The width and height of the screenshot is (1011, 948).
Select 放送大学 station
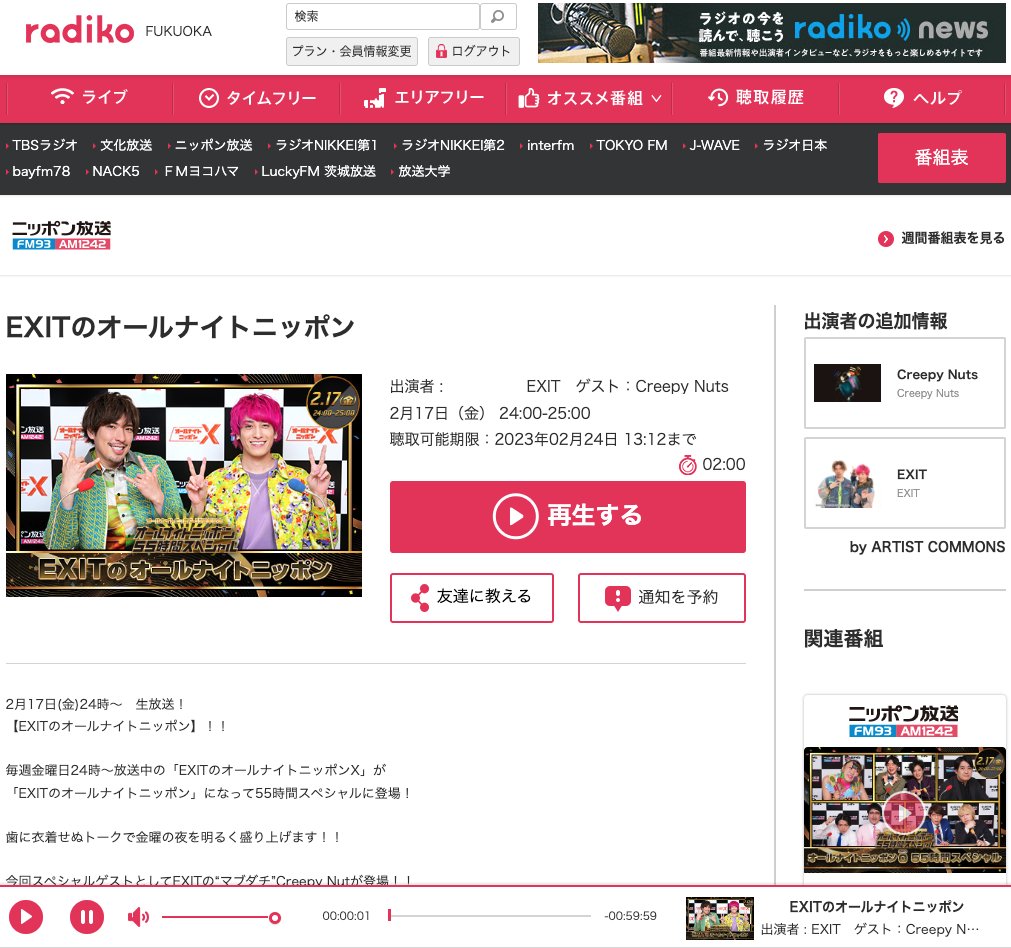[x=423, y=171]
